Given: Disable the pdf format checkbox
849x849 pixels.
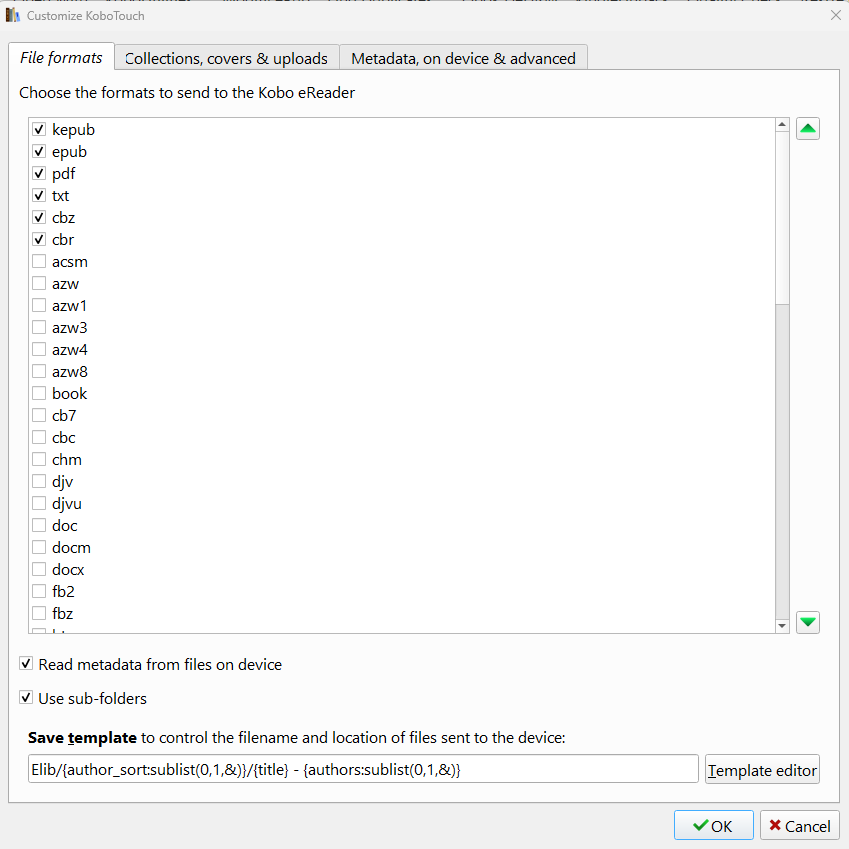Looking at the screenshot, I should tap(39, 173).
